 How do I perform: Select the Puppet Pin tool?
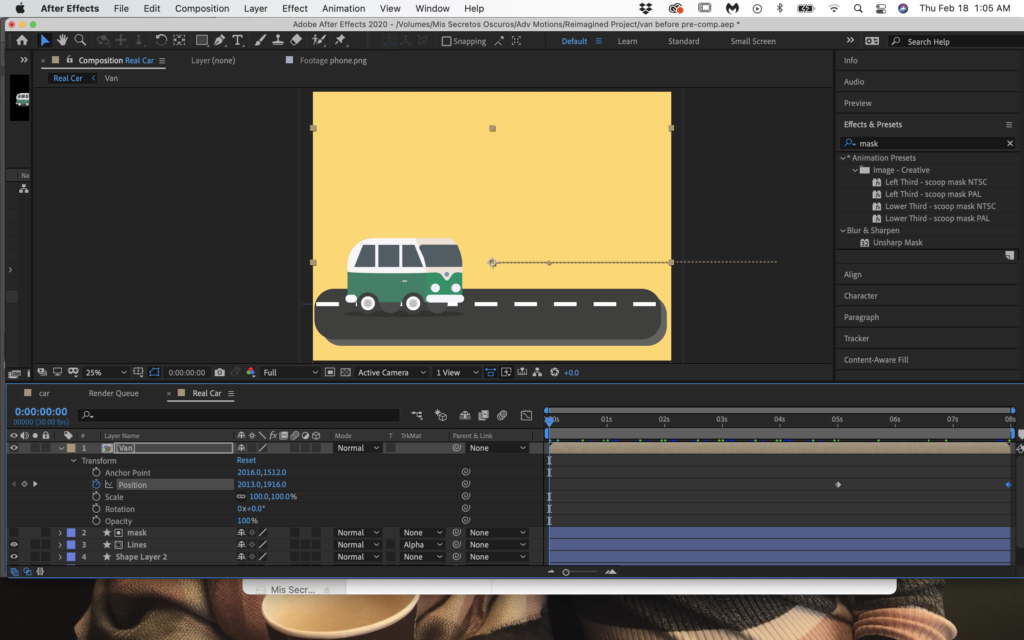click(x=340, y=41)
